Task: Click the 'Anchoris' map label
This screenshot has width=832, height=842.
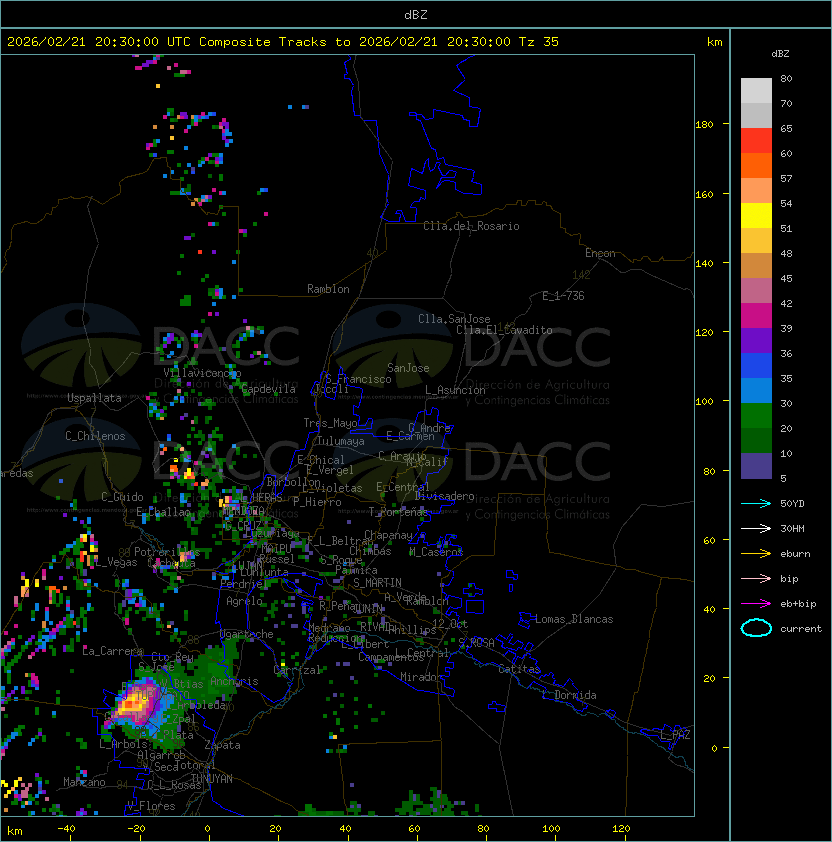Action: [234, 681]
